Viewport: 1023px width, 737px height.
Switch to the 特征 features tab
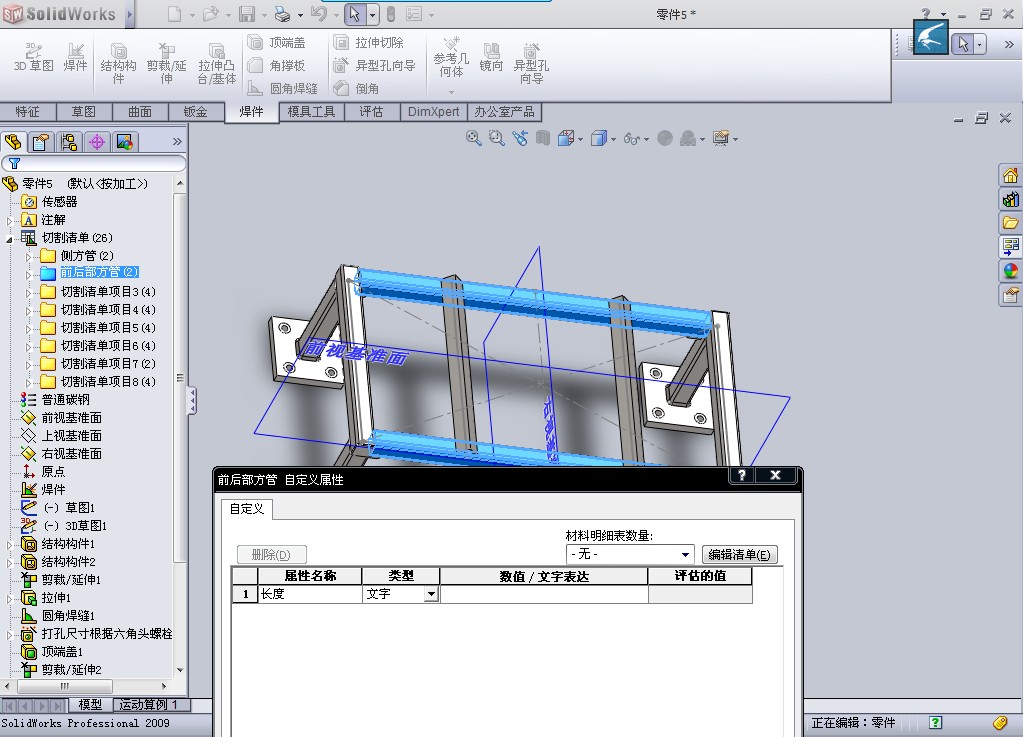[27, 112]
